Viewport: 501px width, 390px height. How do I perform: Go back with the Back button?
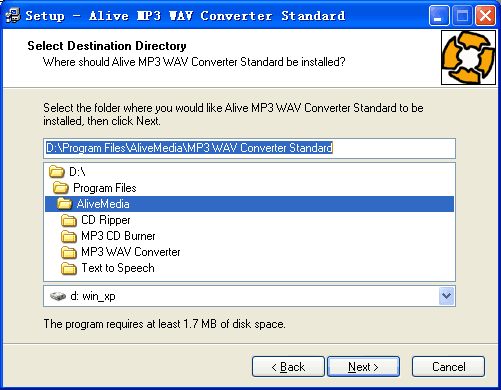click(288, 367)
